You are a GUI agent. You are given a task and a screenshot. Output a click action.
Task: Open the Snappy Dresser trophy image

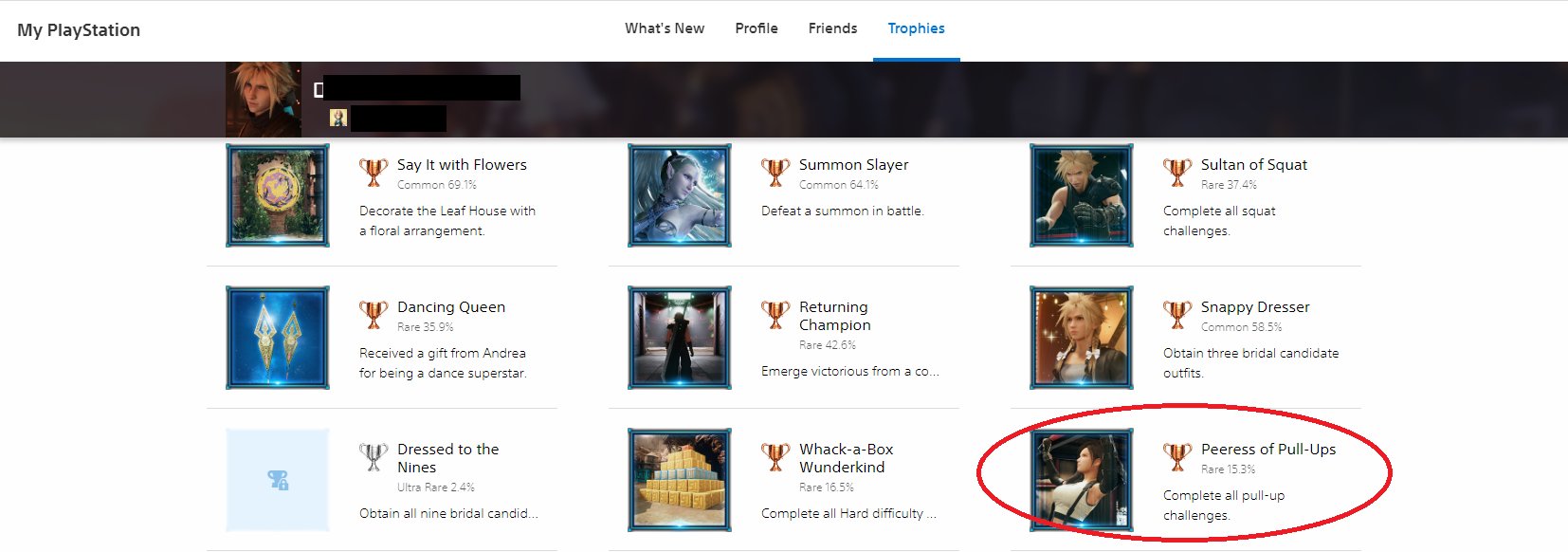(x=1082, y=338)
